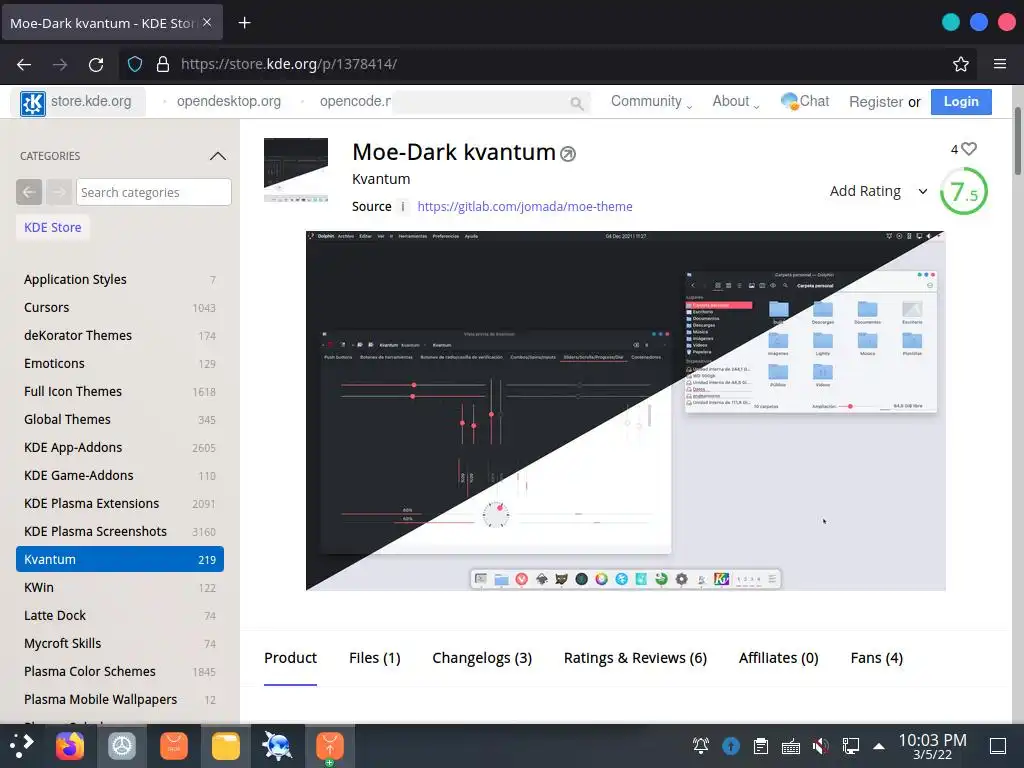Screen dimensions: 1024x768
Task: Open the Changelogs (3) tab
Action: pos(482,658)
